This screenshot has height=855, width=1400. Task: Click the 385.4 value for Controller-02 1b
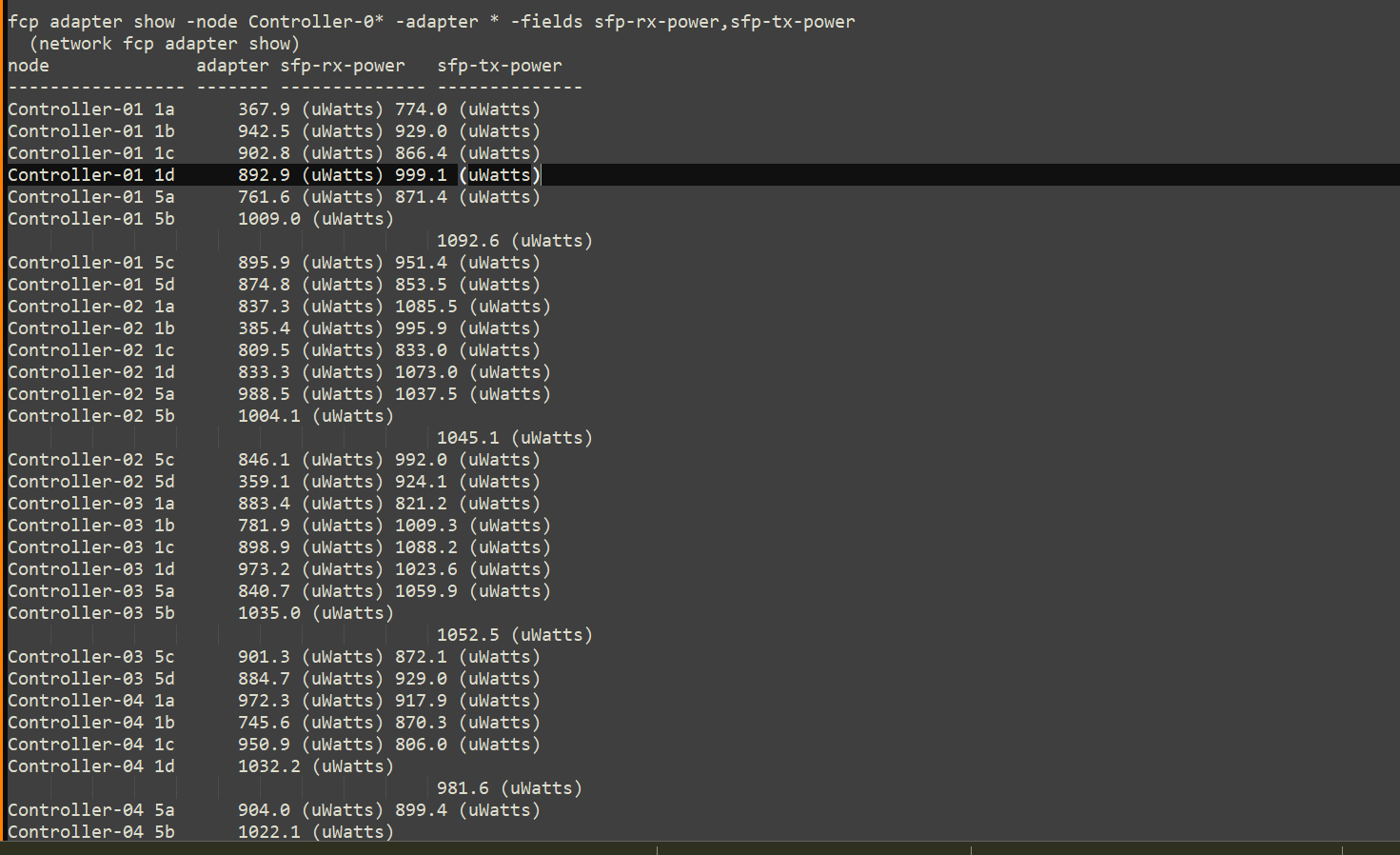pos(264,328)
